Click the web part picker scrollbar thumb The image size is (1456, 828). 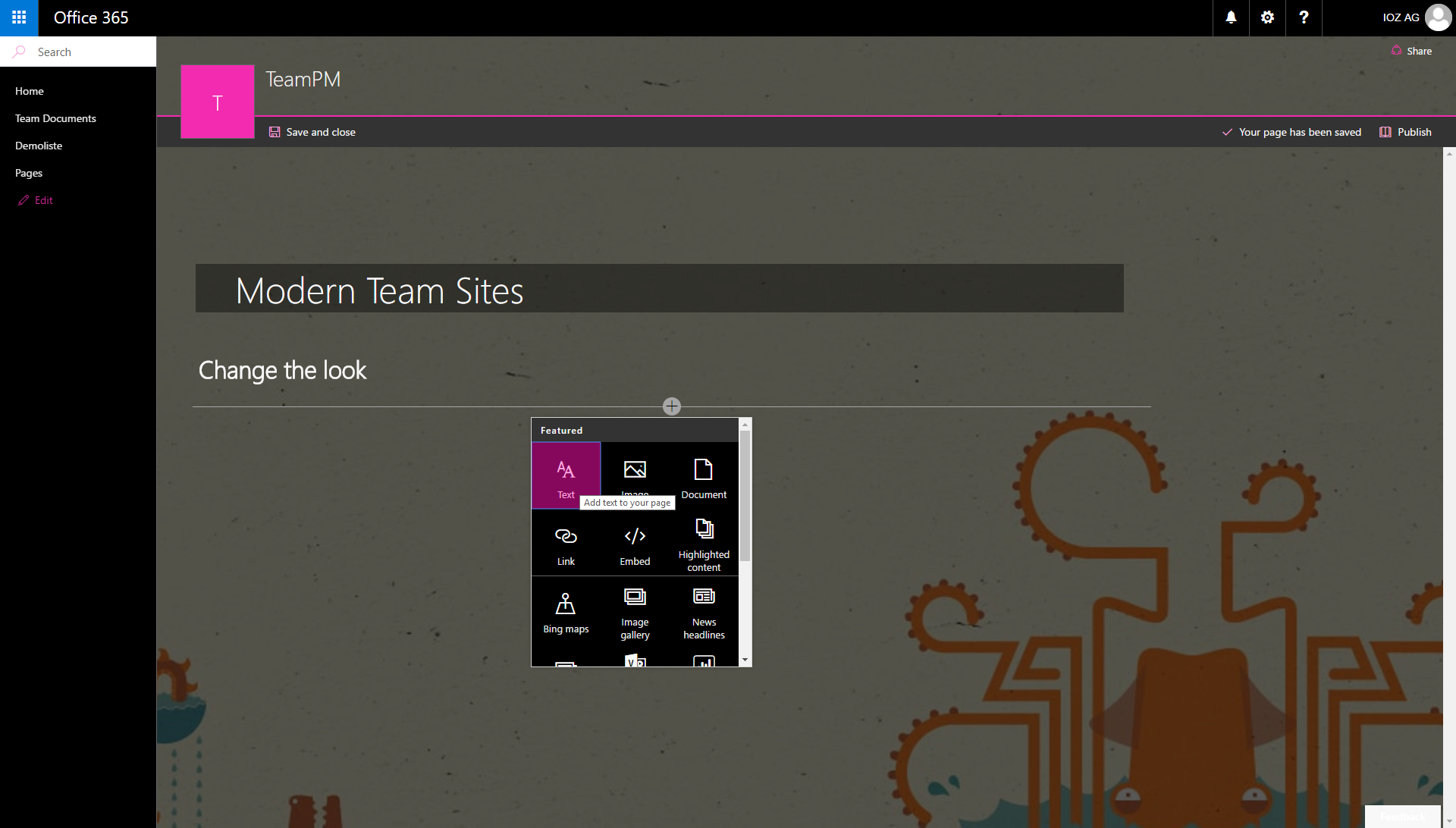[x=745, y=496]
